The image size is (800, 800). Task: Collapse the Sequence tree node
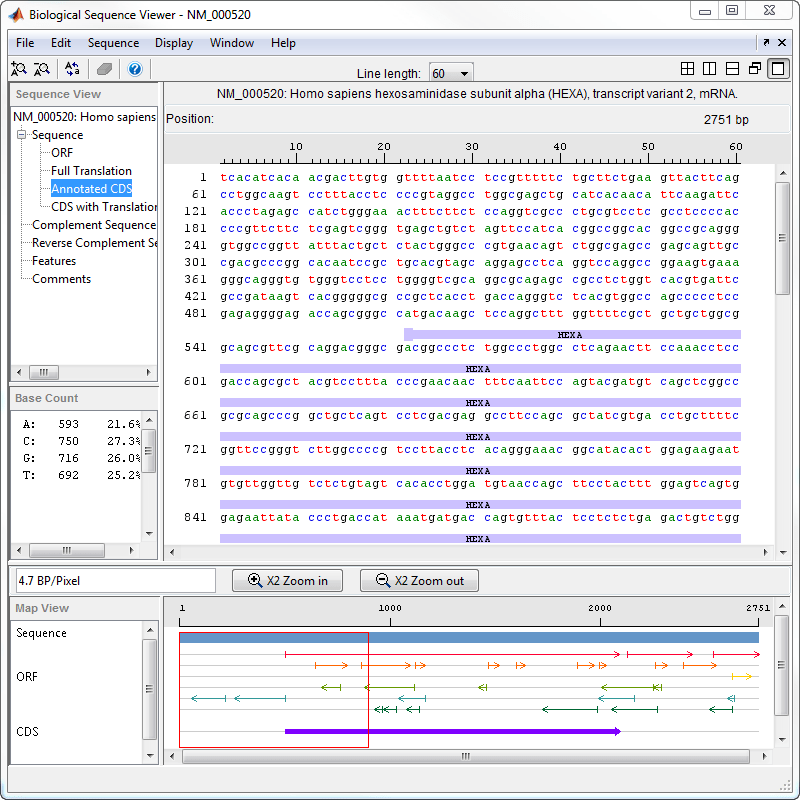tap(23, 135)
